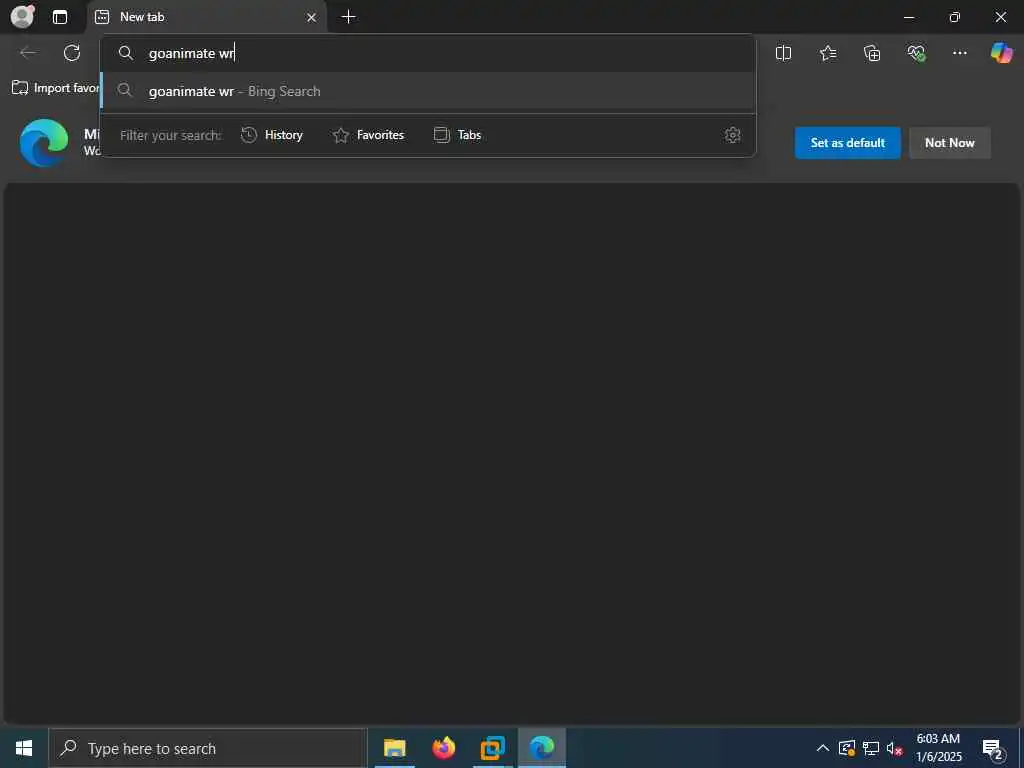Click the address bar search field
Image resolution: width=1024 pixels, height=768 pixels.
click(428, 53)
